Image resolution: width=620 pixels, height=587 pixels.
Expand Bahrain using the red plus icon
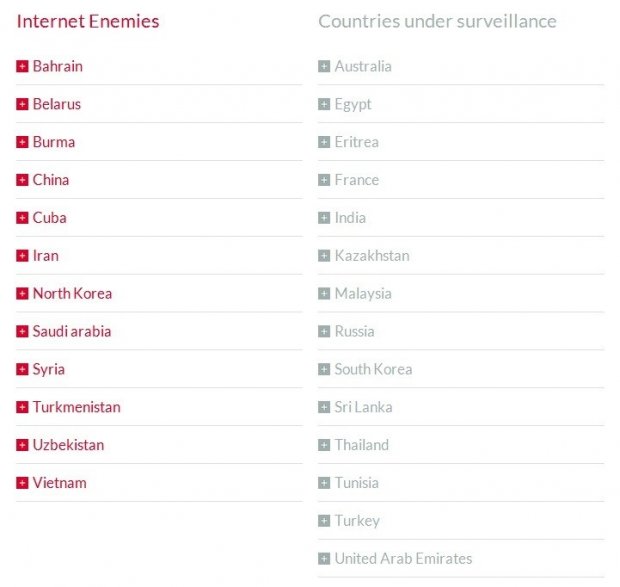point(22,66)
